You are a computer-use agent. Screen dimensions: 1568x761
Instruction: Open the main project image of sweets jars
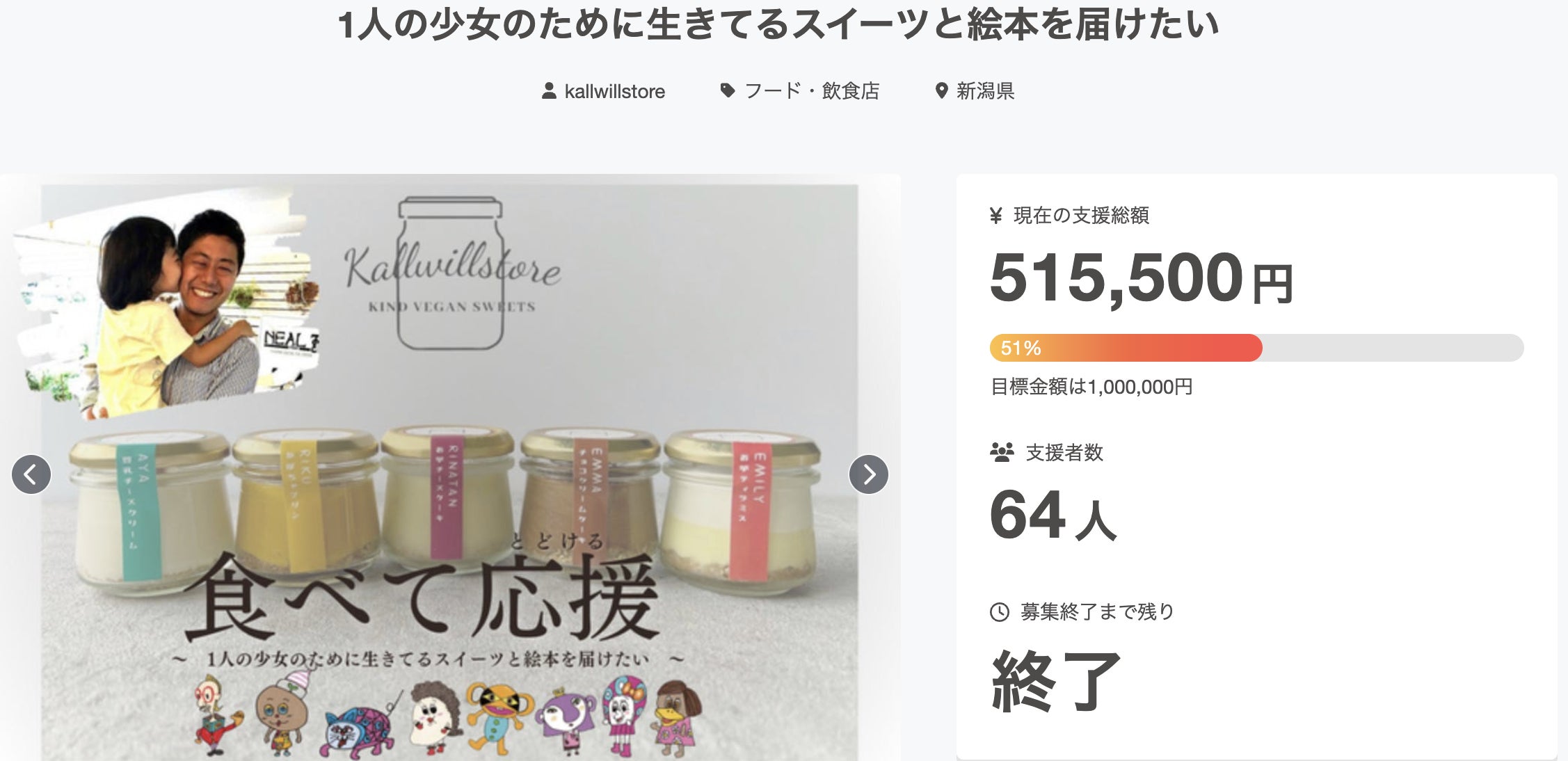pos(449,467)
